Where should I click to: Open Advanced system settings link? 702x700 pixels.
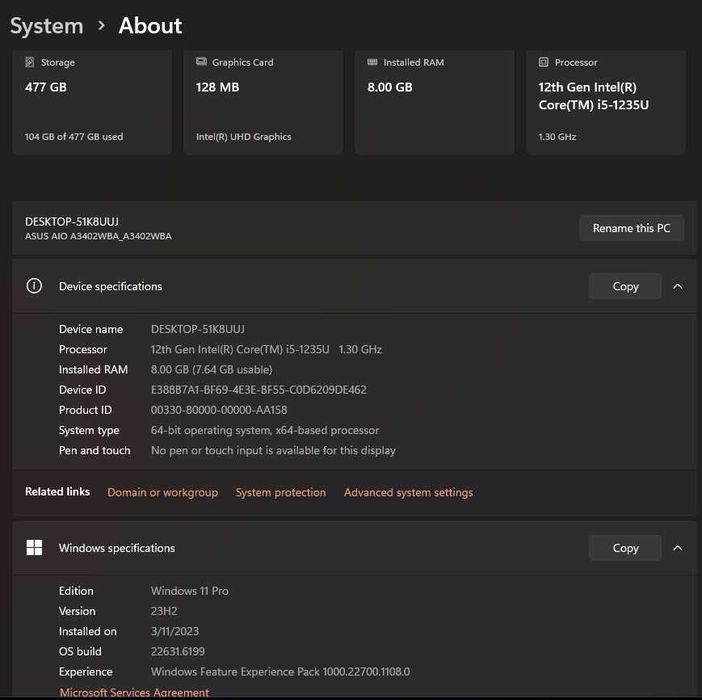point(408,492)
